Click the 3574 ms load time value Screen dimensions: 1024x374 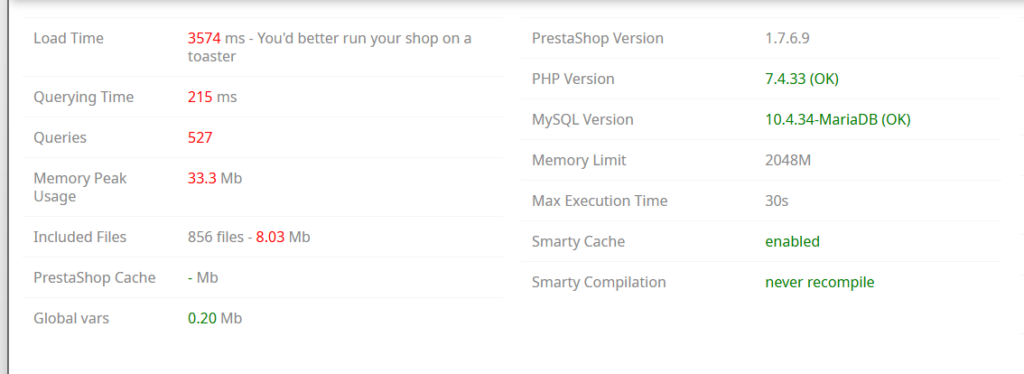(216, 39)
